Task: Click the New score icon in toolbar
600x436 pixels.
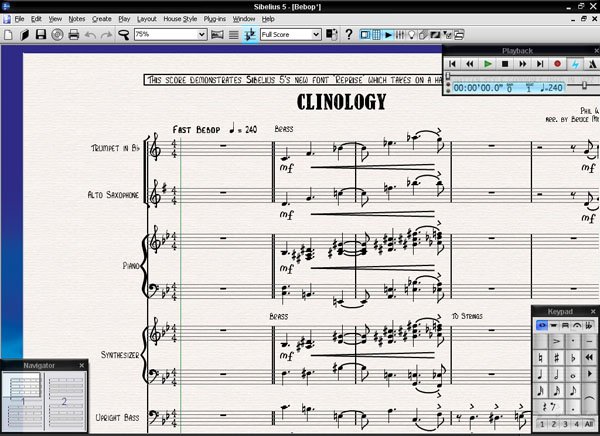Action: 8,34
